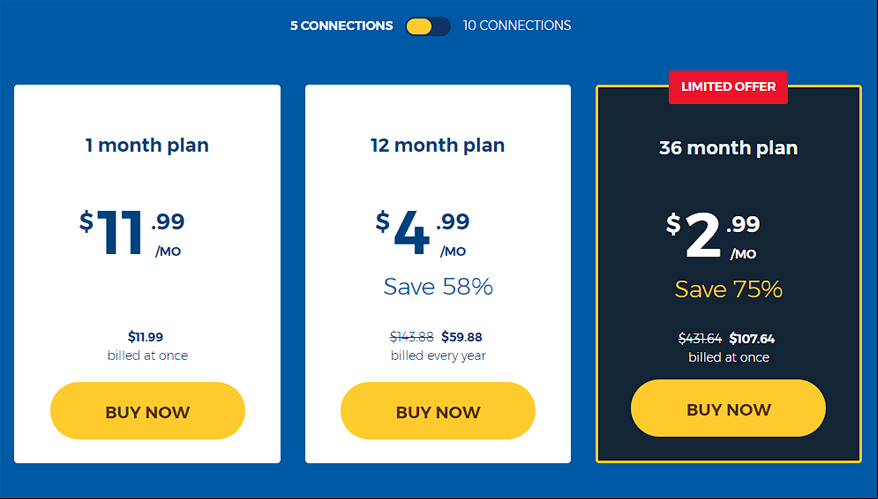Click BUY NOW for 1 month plan
The height and width of the screenshot is (499, 878).
point(148,411)
